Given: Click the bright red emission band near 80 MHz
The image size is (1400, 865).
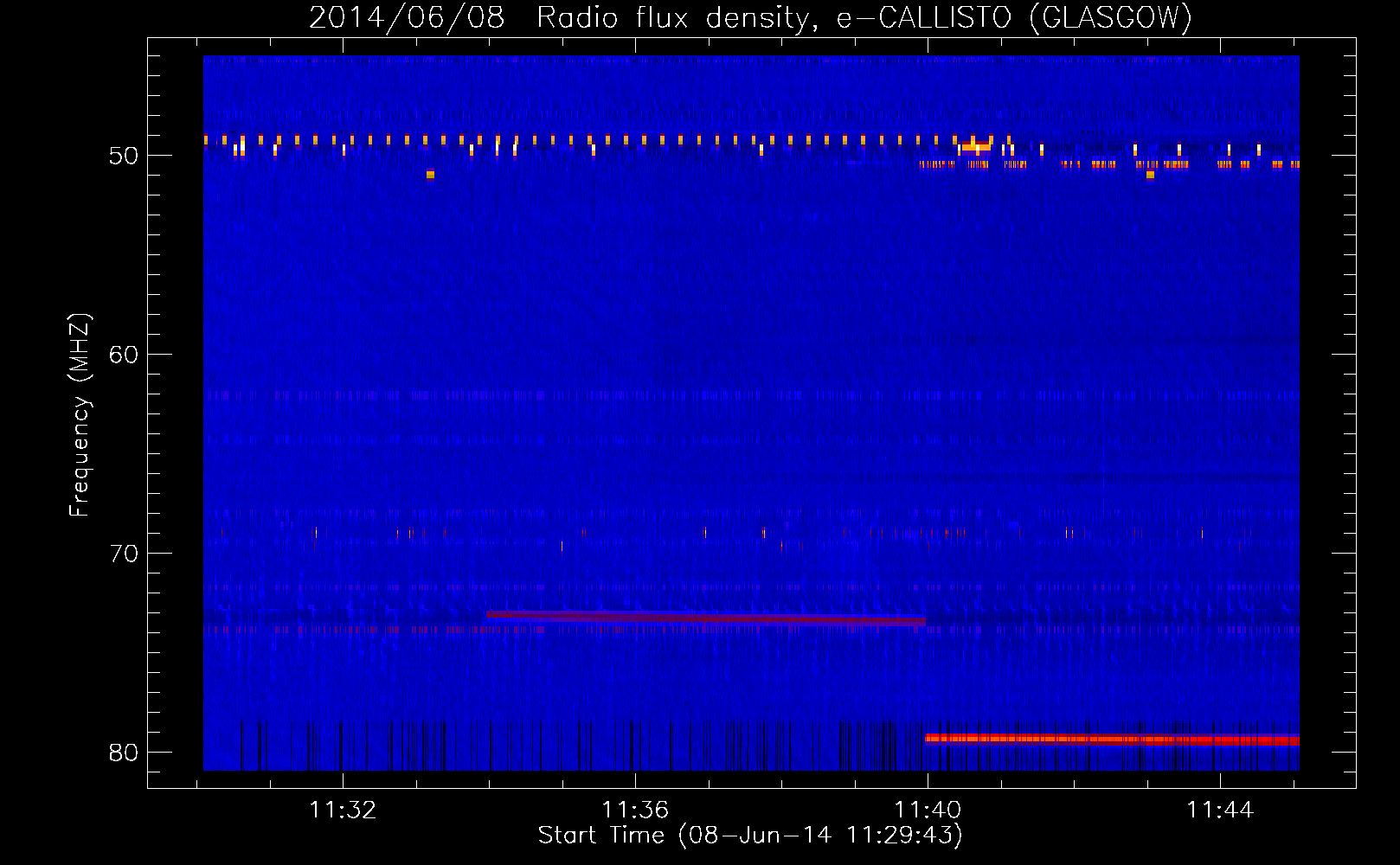Looking at the screenshot, I should (1112, 740).
